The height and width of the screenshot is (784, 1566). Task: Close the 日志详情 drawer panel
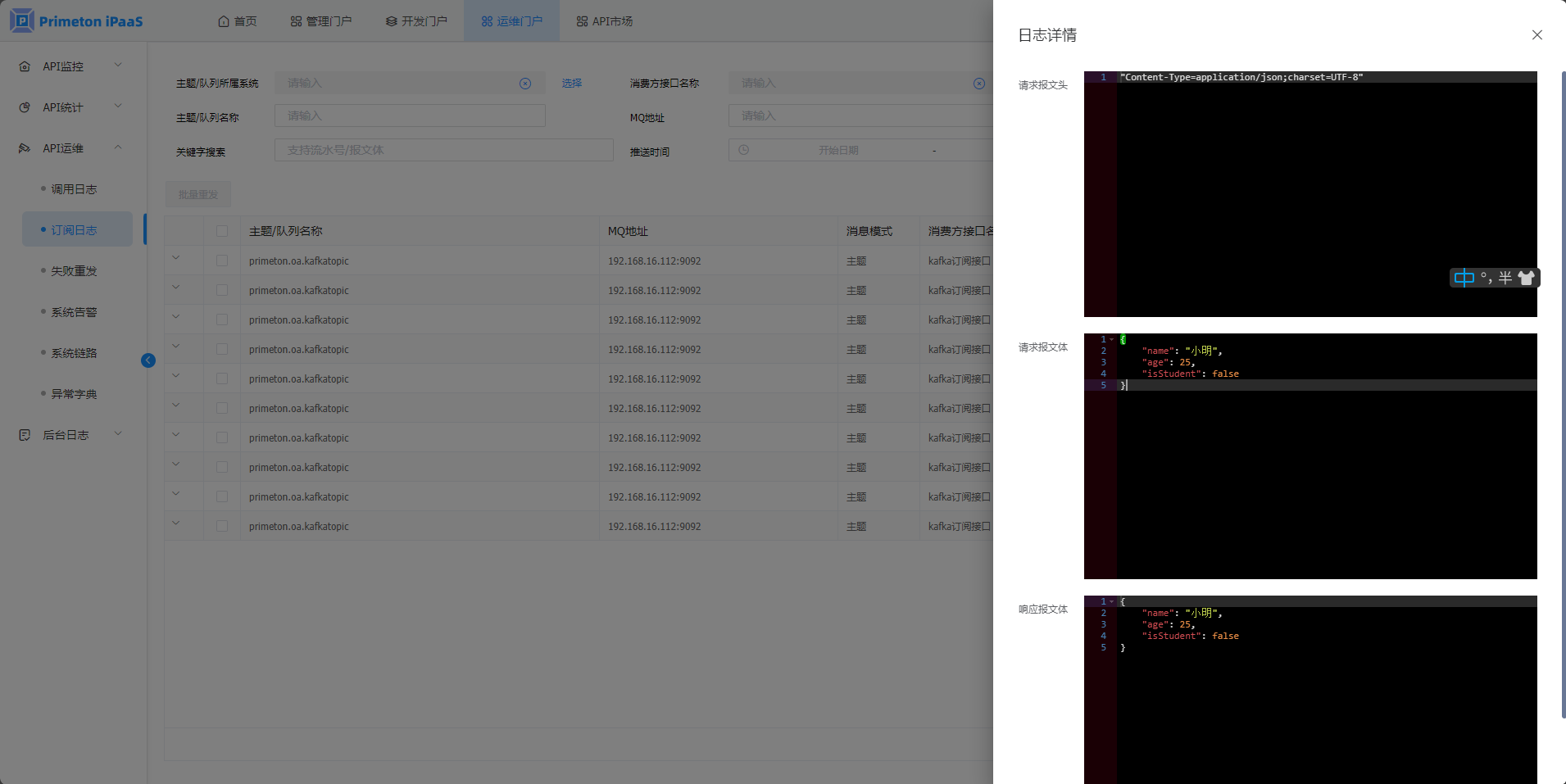click(1536, 35)
